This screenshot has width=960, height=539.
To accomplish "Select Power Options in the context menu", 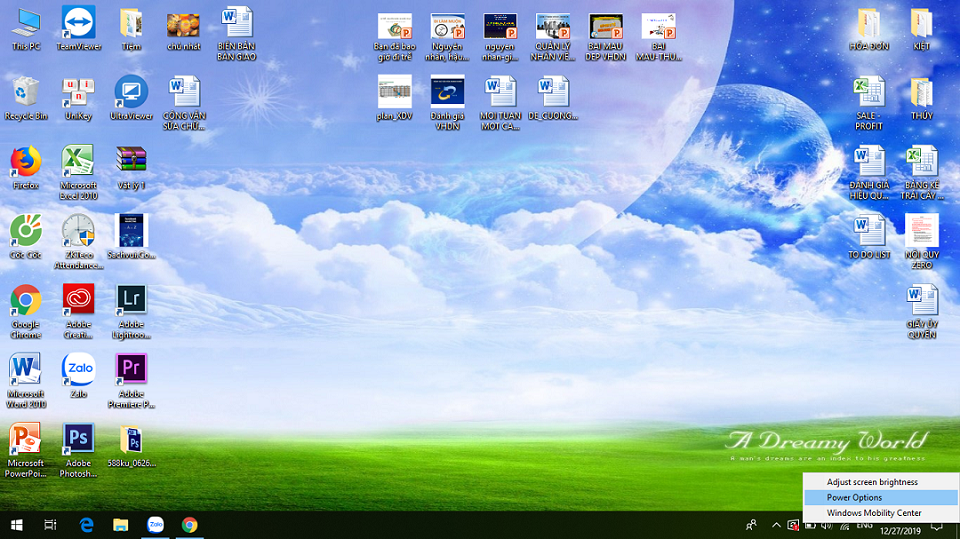I will [854, 497].
